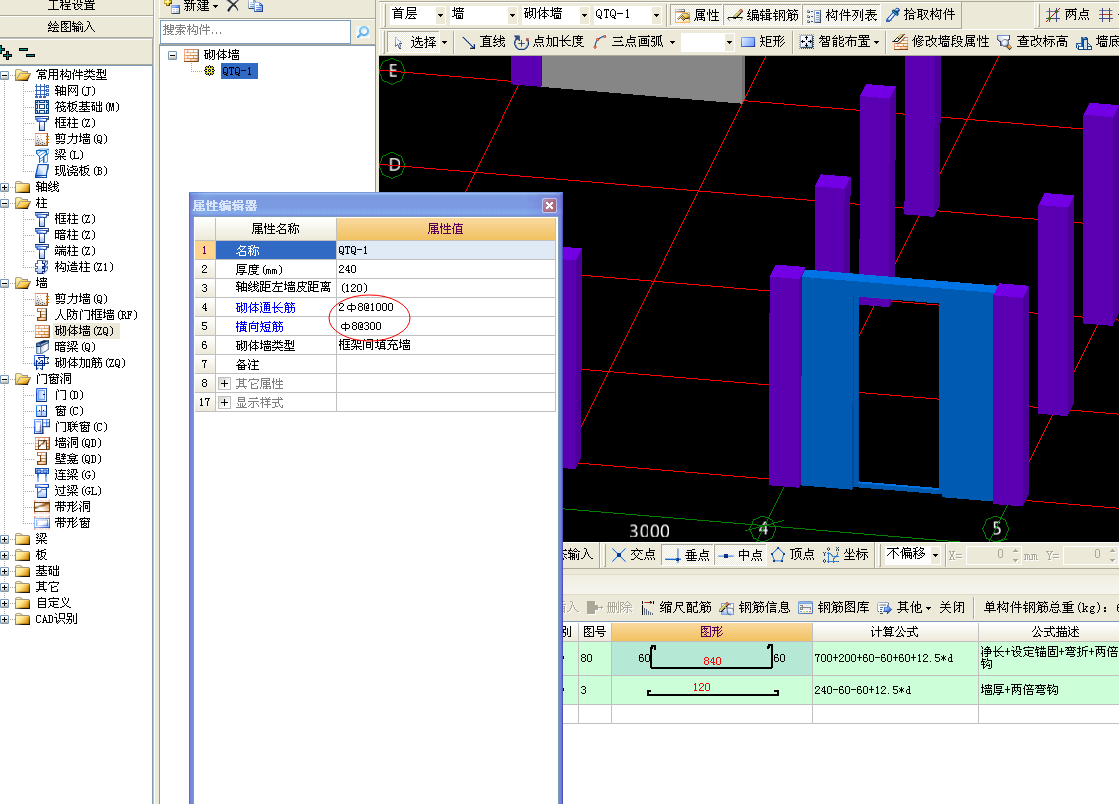Viewport: 1119px width, 804px height.
Task: Enable 交点 snap
Action: coord(634,555)
